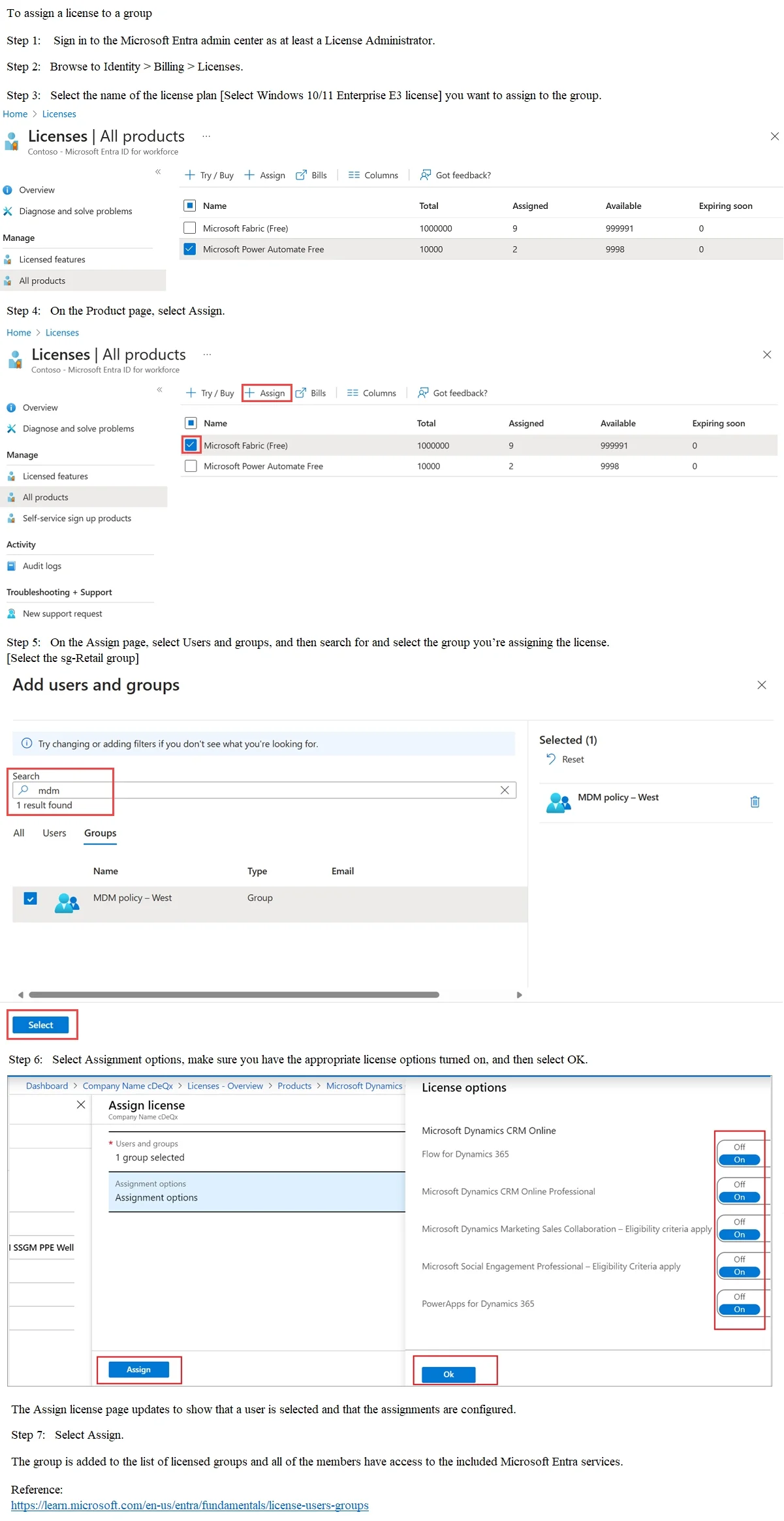Untick the checked Microsoft Power Automate Free checkbox

coord(190,249)
